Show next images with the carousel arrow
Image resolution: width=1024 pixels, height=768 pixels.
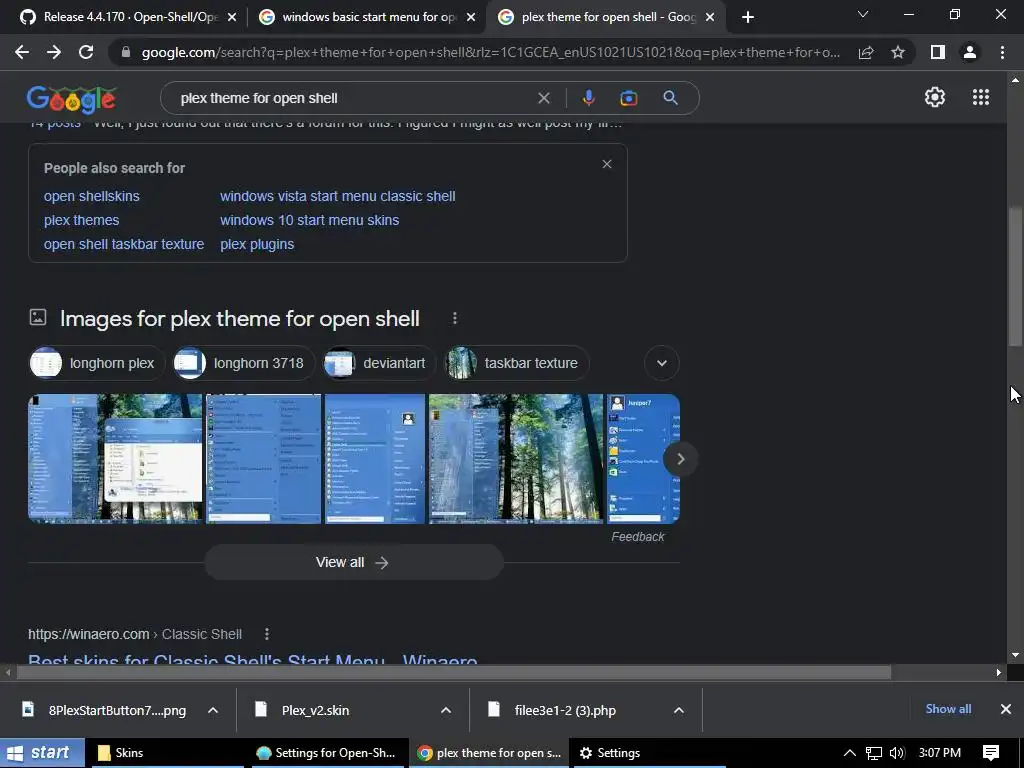(680, 459)
